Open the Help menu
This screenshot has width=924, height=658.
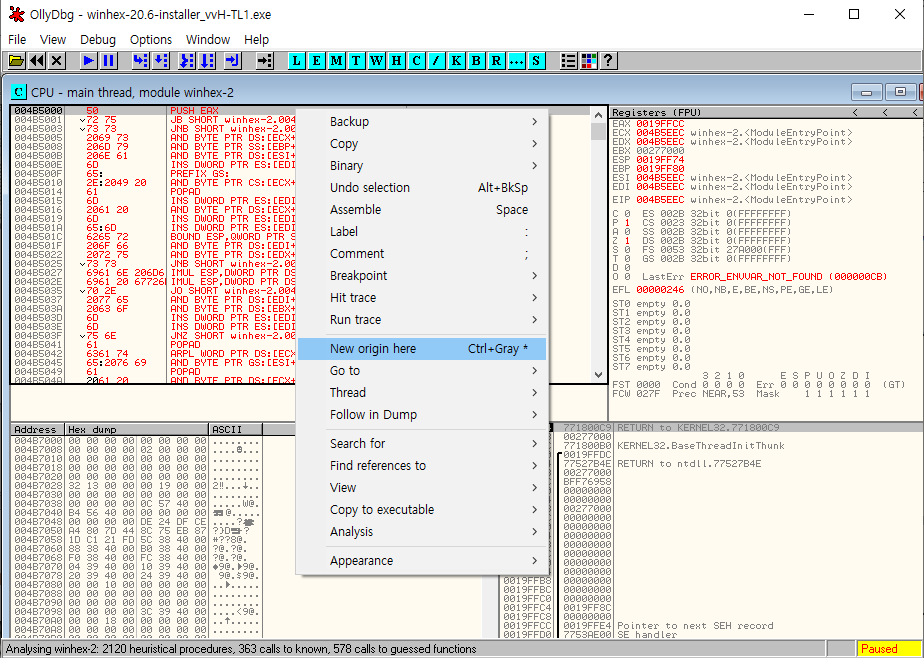pos(256,39)
